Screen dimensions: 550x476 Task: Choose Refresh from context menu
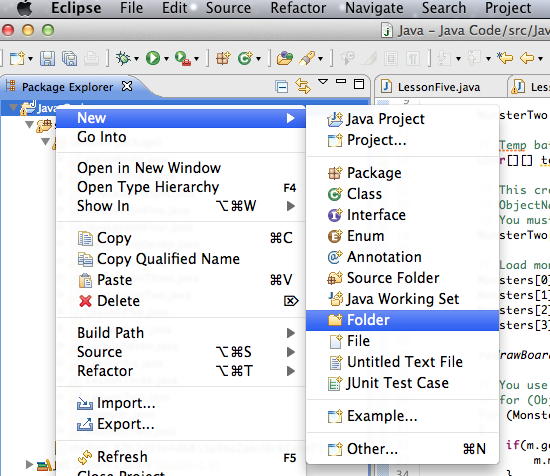tap(181, 457)
